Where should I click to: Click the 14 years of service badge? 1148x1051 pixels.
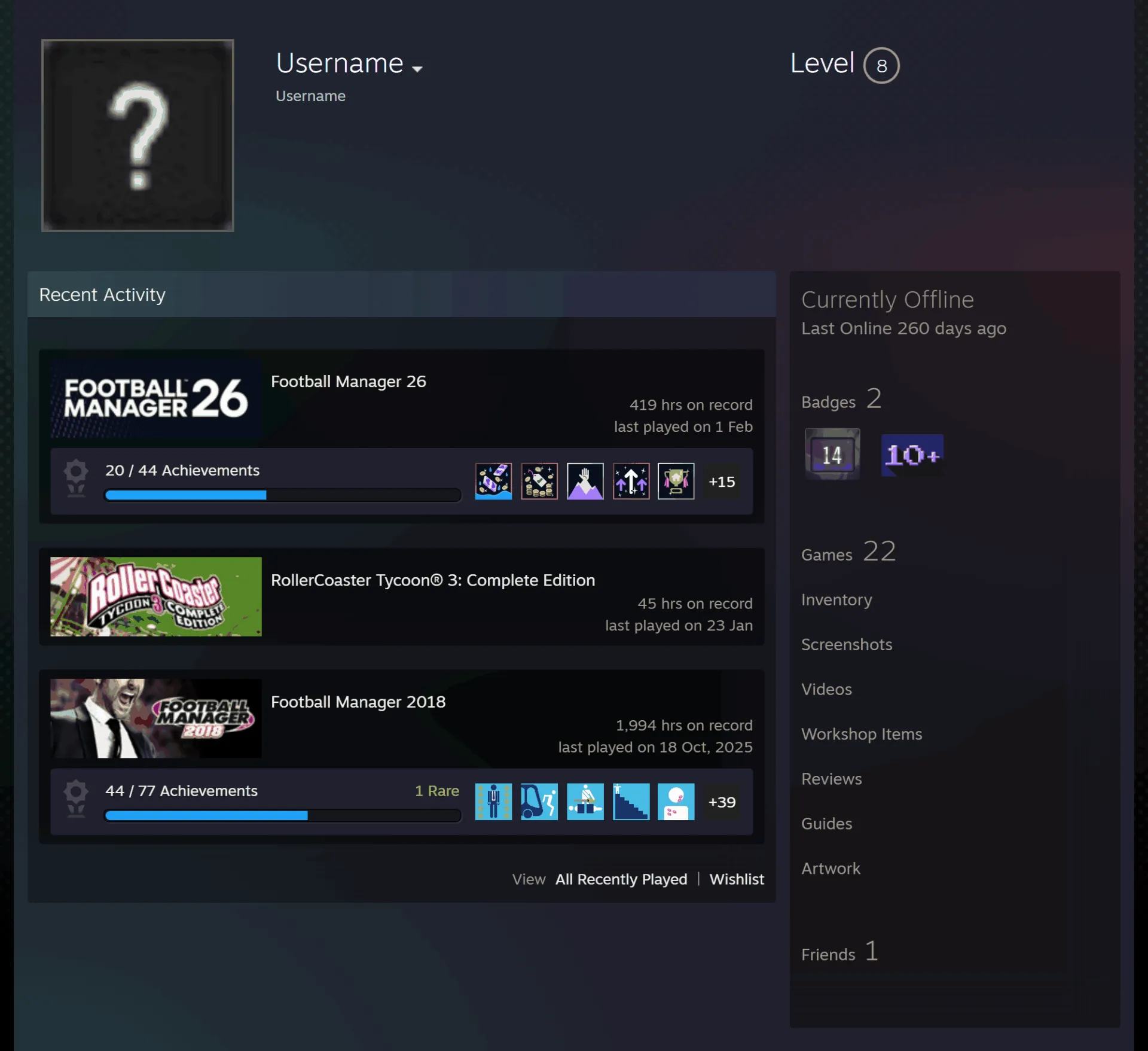[832, 455]
